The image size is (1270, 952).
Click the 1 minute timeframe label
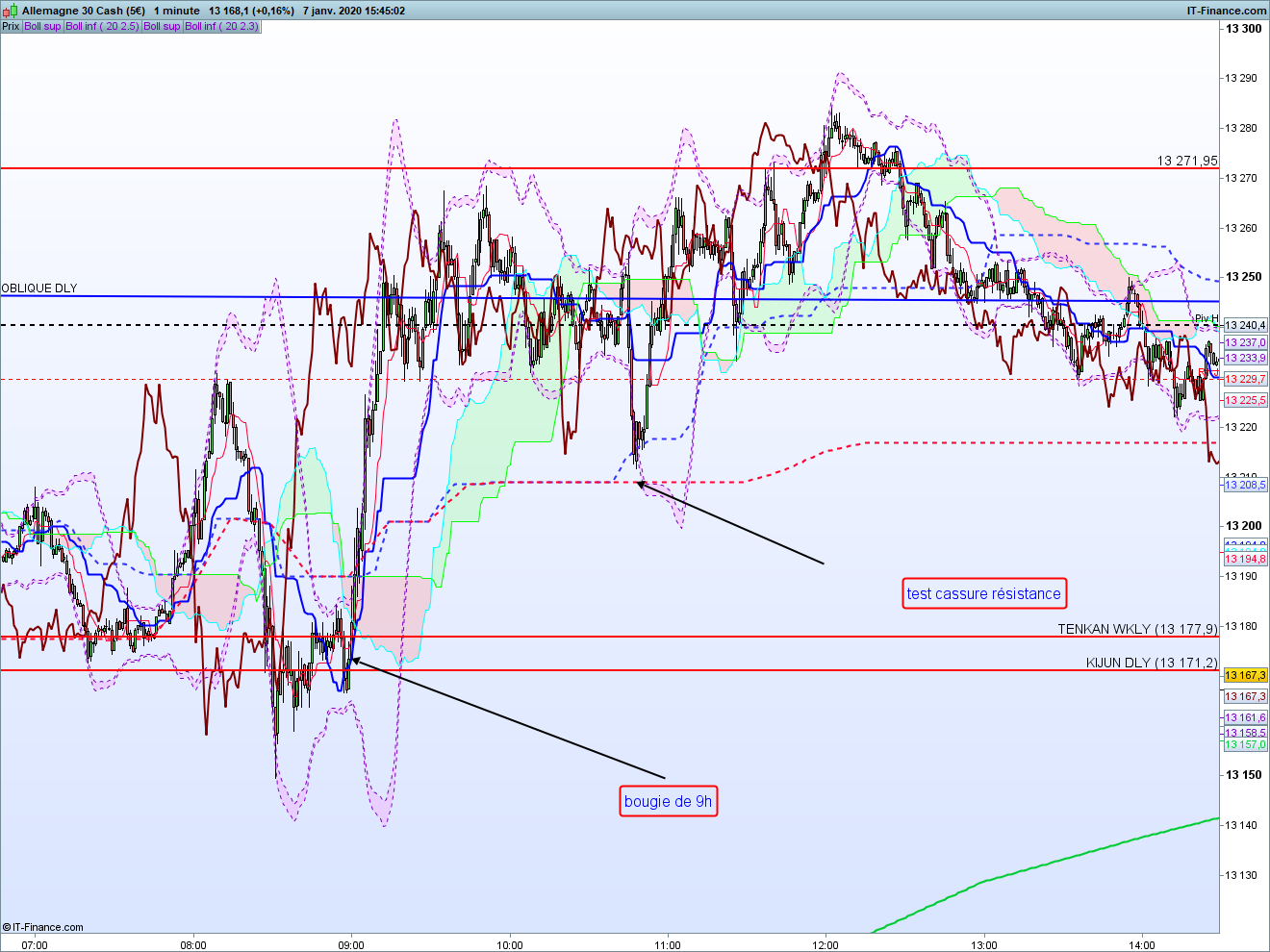click(x=176, y=11)
